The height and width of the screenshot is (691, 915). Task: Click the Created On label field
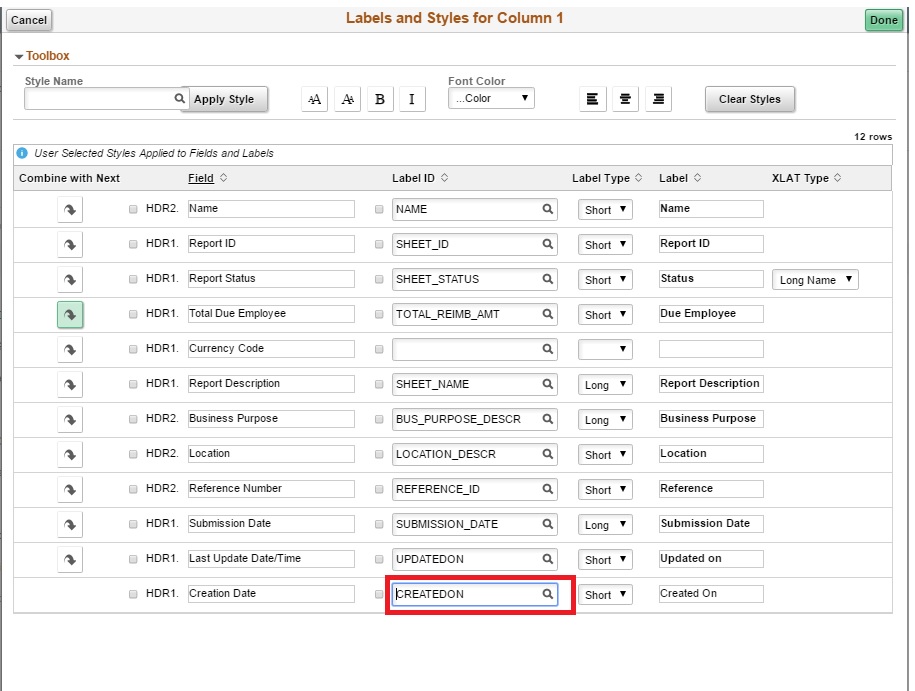point(711,594)
